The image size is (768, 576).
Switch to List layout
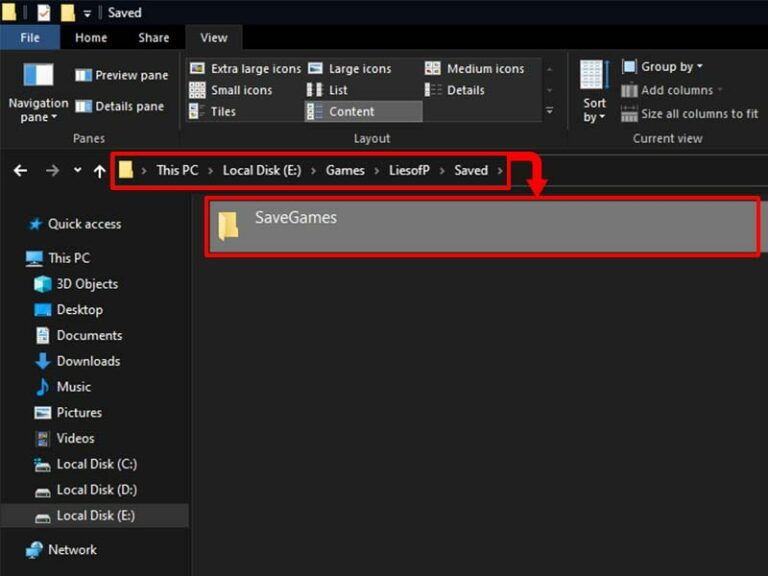[x=327, y=90]
